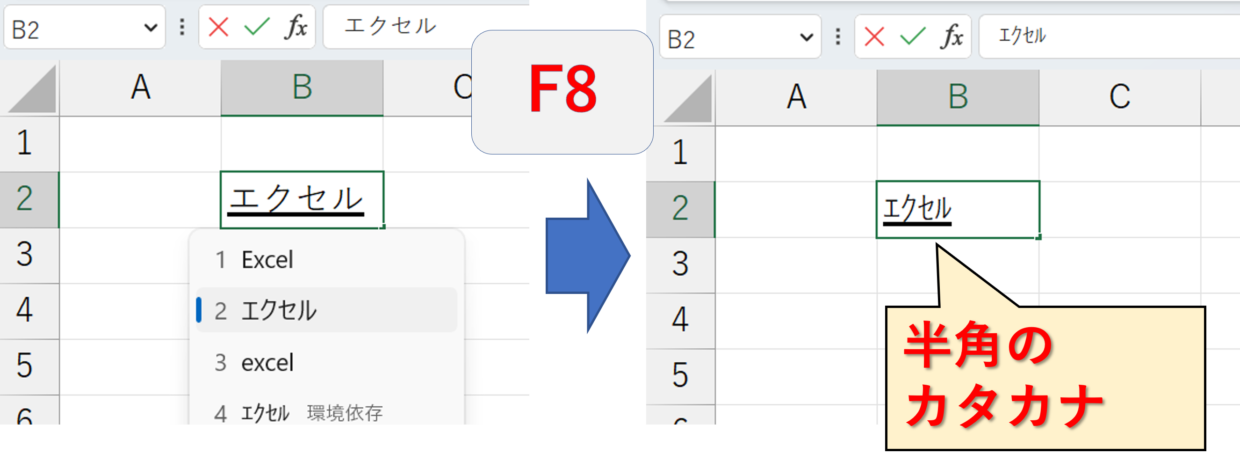The width and height of the screenshot is (1240, 476).
Task: Click the cancel X icon in left formula bar
Action: pyautogui.click(x=219, y=27)
